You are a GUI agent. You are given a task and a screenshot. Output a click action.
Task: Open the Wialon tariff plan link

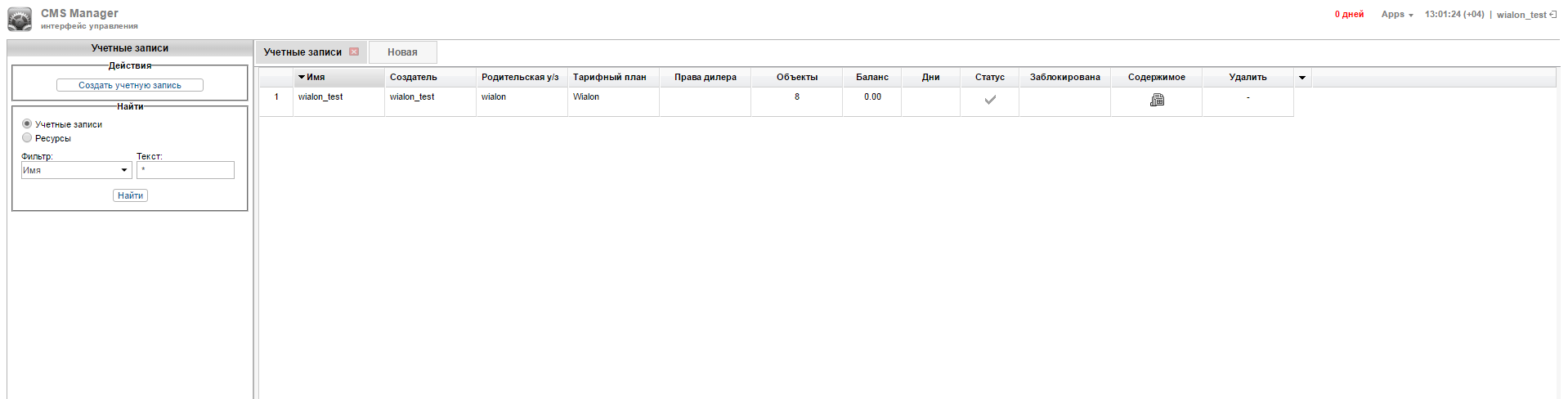pyautogui.click(x=586, y=97)
